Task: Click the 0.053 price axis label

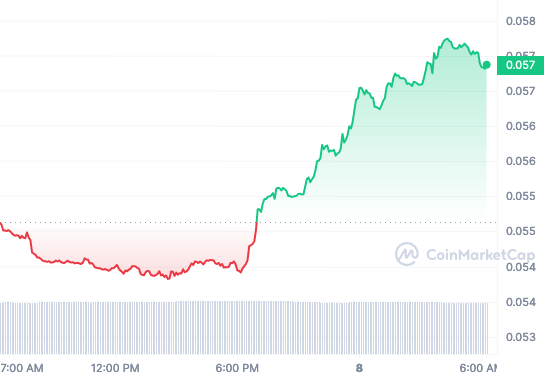Action: pos(521,337)
